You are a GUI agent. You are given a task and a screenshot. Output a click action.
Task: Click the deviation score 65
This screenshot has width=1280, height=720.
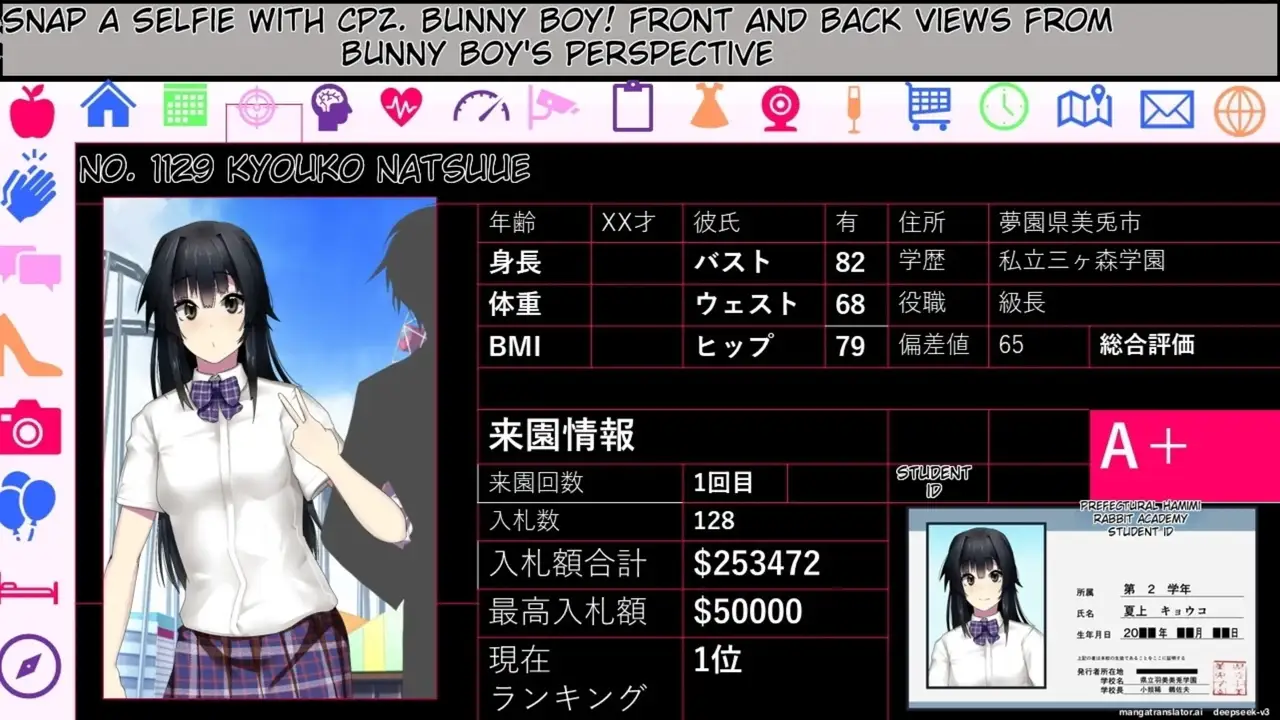(1011, 345)
